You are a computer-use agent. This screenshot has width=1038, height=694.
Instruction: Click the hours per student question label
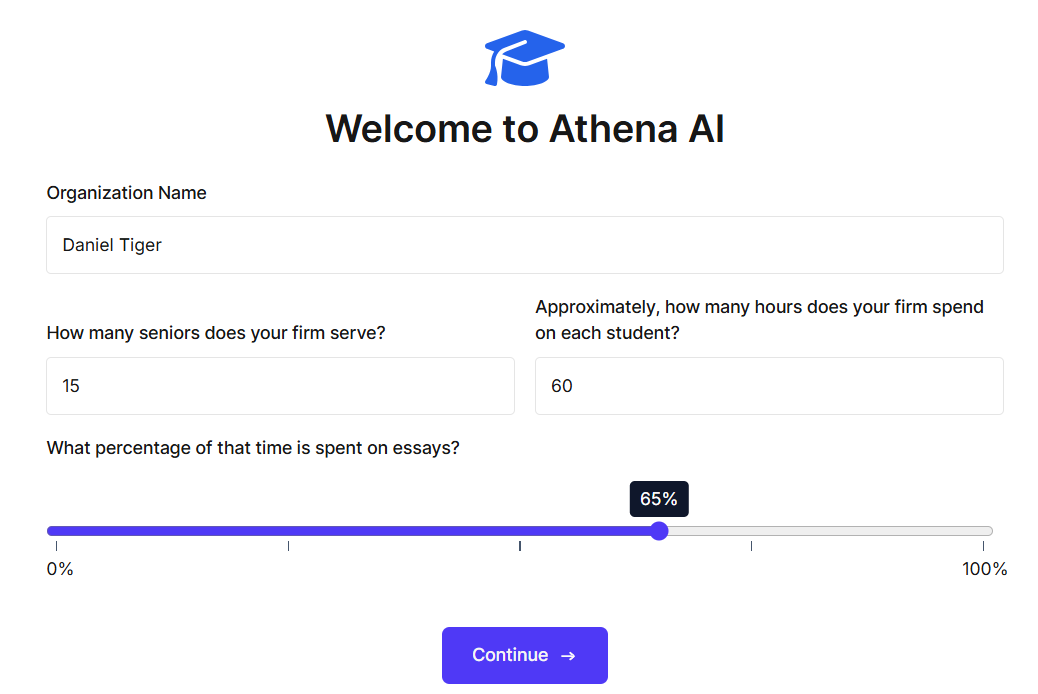pos(759,320)
